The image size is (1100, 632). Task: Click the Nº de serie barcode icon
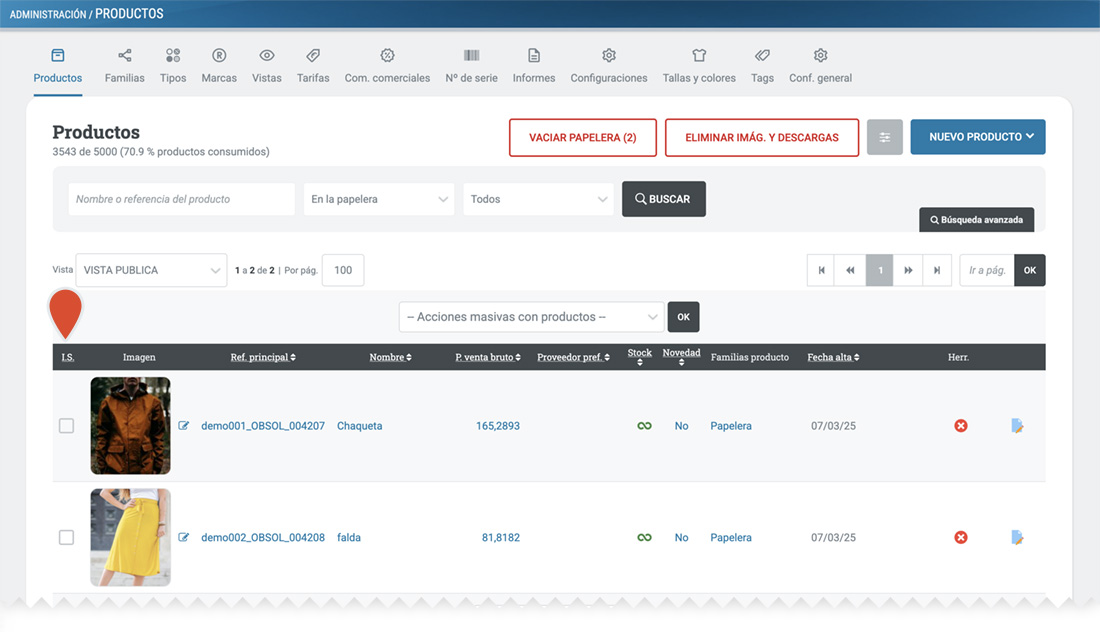tap(471, 55)
